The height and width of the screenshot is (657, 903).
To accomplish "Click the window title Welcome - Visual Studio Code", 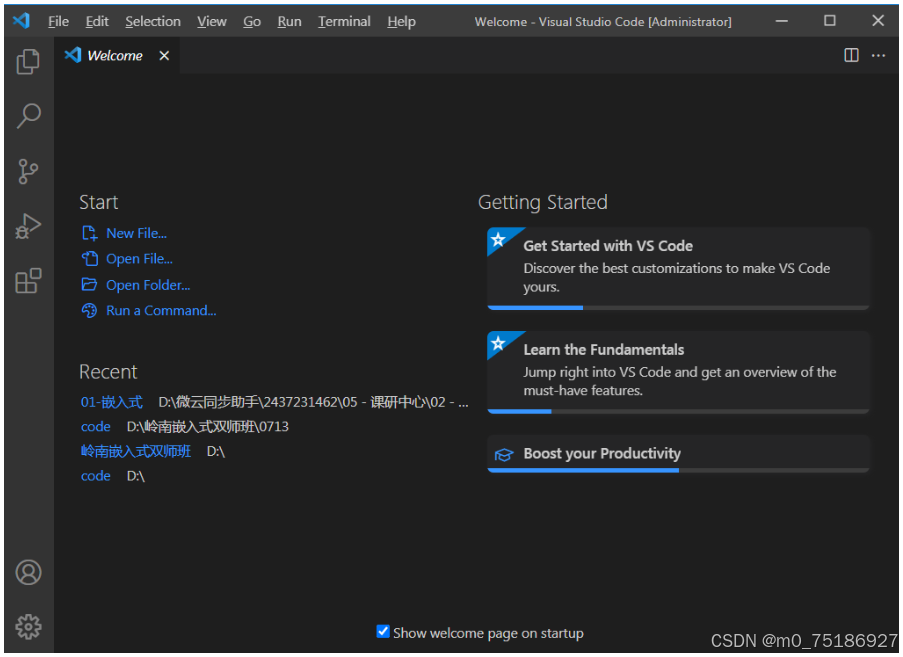I will coord(603,22).
